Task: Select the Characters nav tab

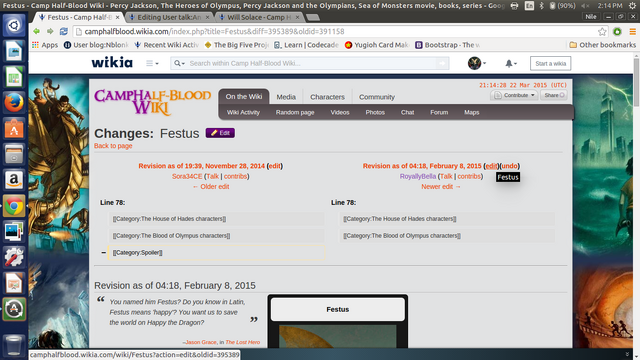Action: point(327,97)
